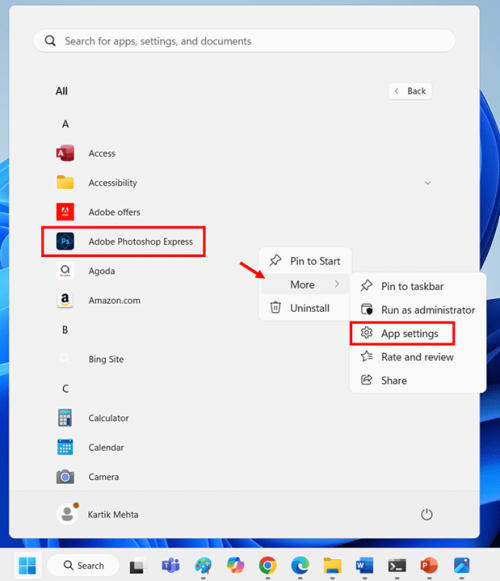This screenshot has width=500, height=581.
Task: Open Word from the taskbar
Action: (364, 565)
